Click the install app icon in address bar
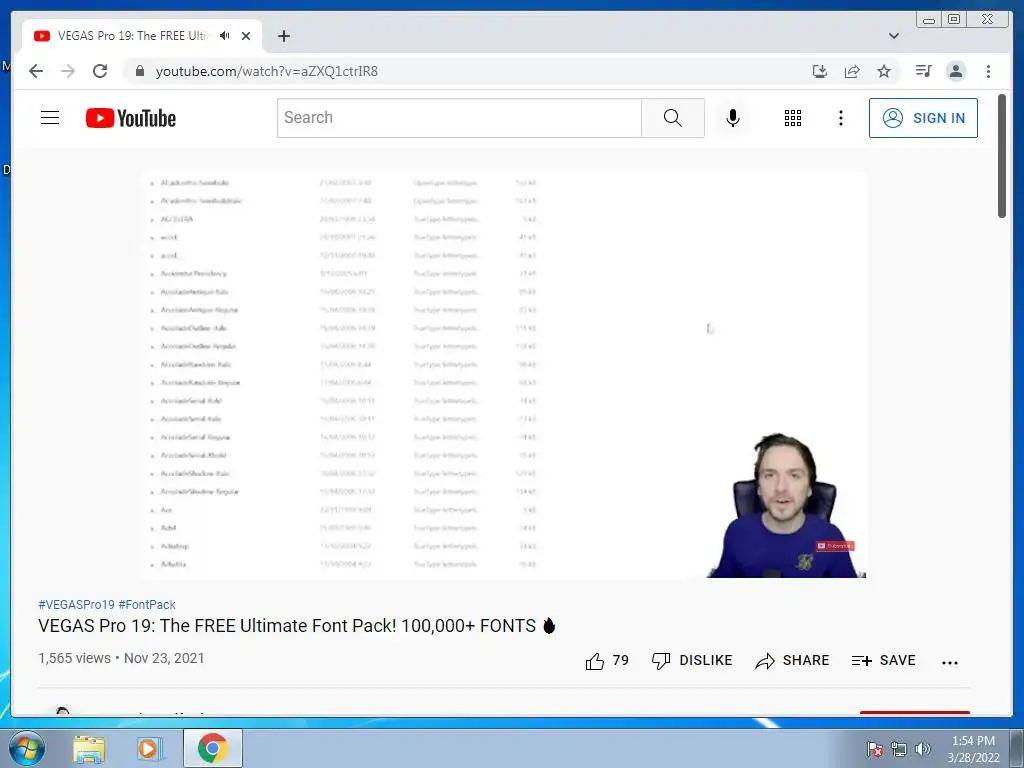The width and height of the screenshot is (1024, 768). point(820,71)
